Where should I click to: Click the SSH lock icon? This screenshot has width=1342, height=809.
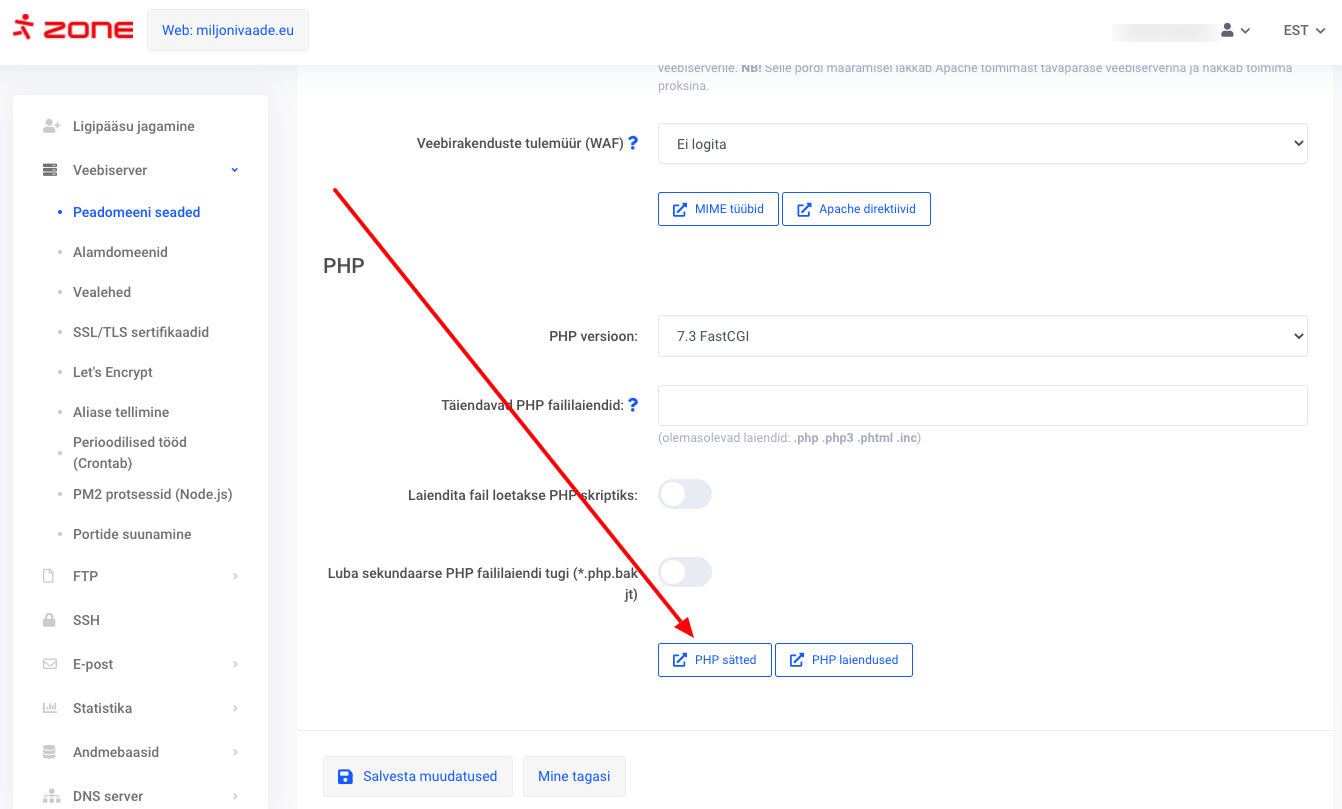[x=49, y=620]
